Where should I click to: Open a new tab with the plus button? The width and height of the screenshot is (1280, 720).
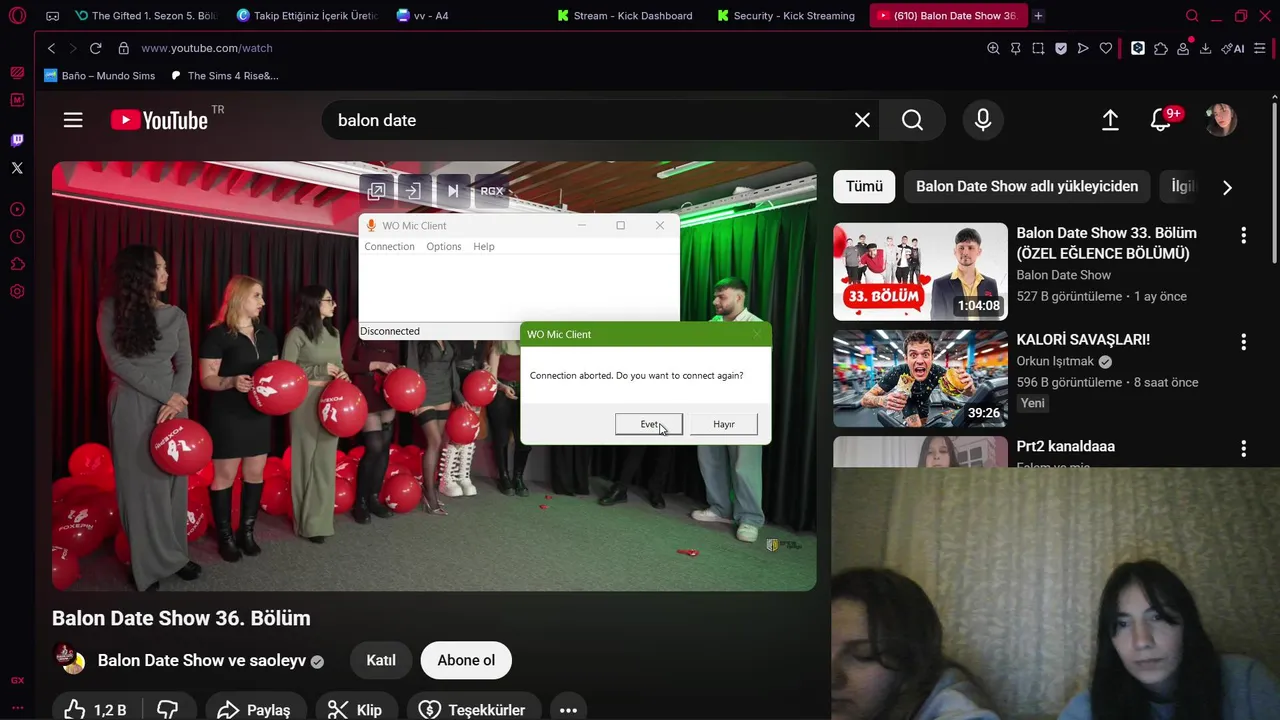(1038, 16)
